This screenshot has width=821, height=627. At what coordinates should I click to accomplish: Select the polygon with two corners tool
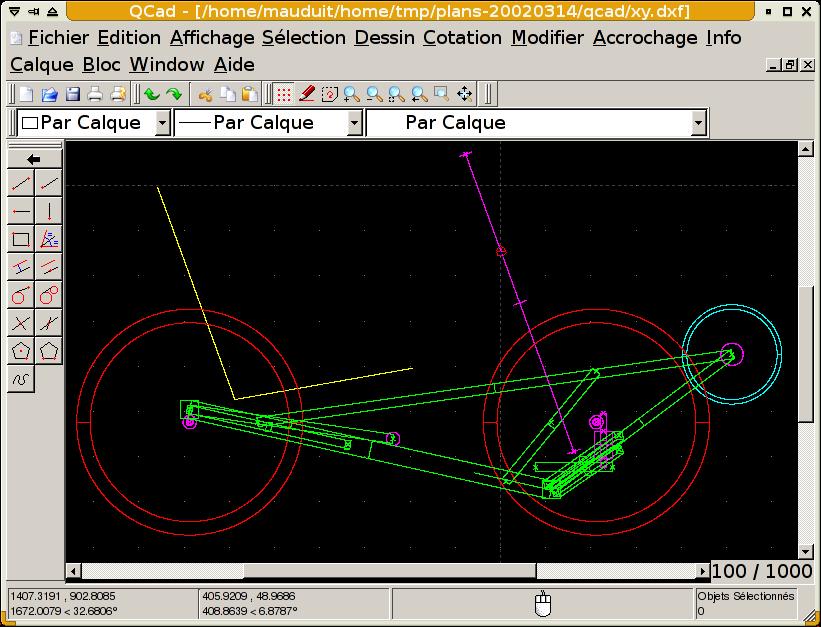click(x=49, y=351)
